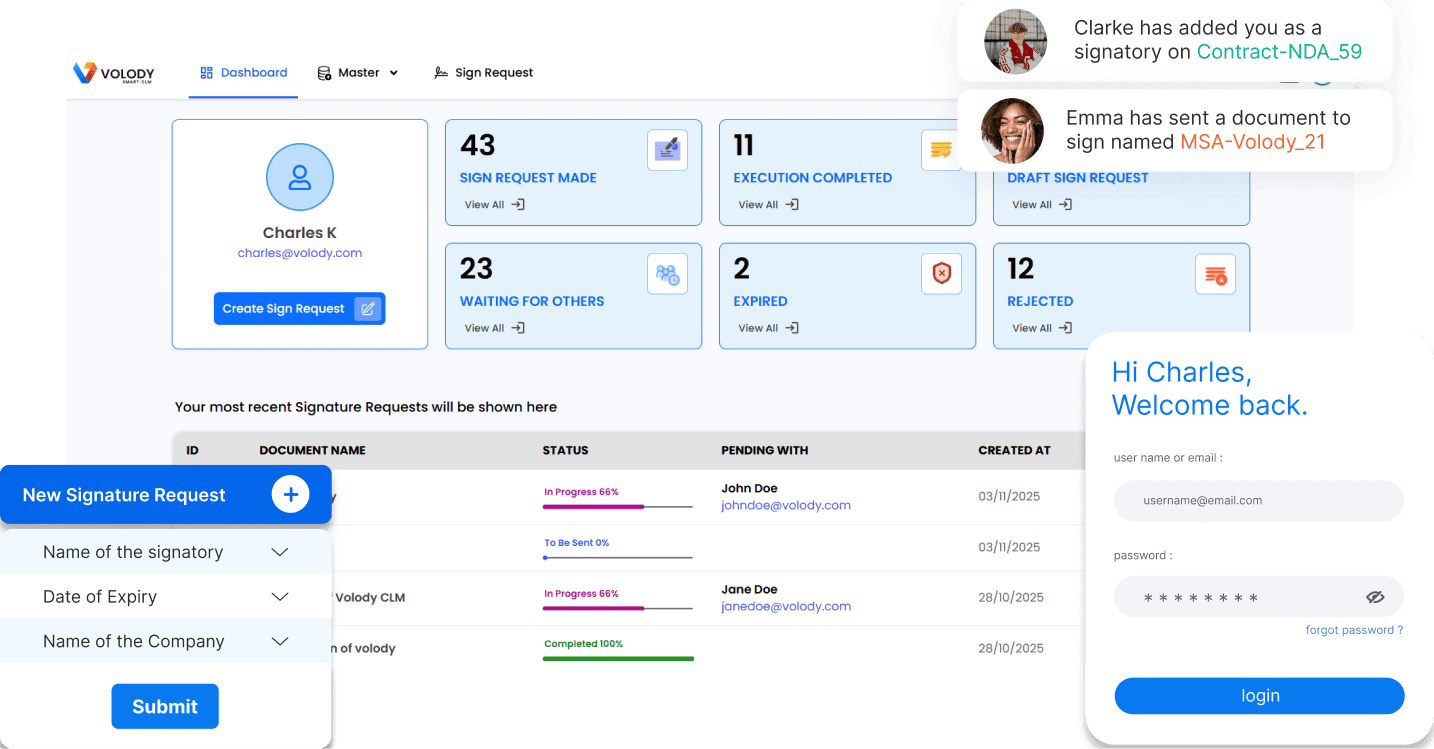Click the login button
The height and width of the screenshot is (749, 1434).
click(1259, 696)
